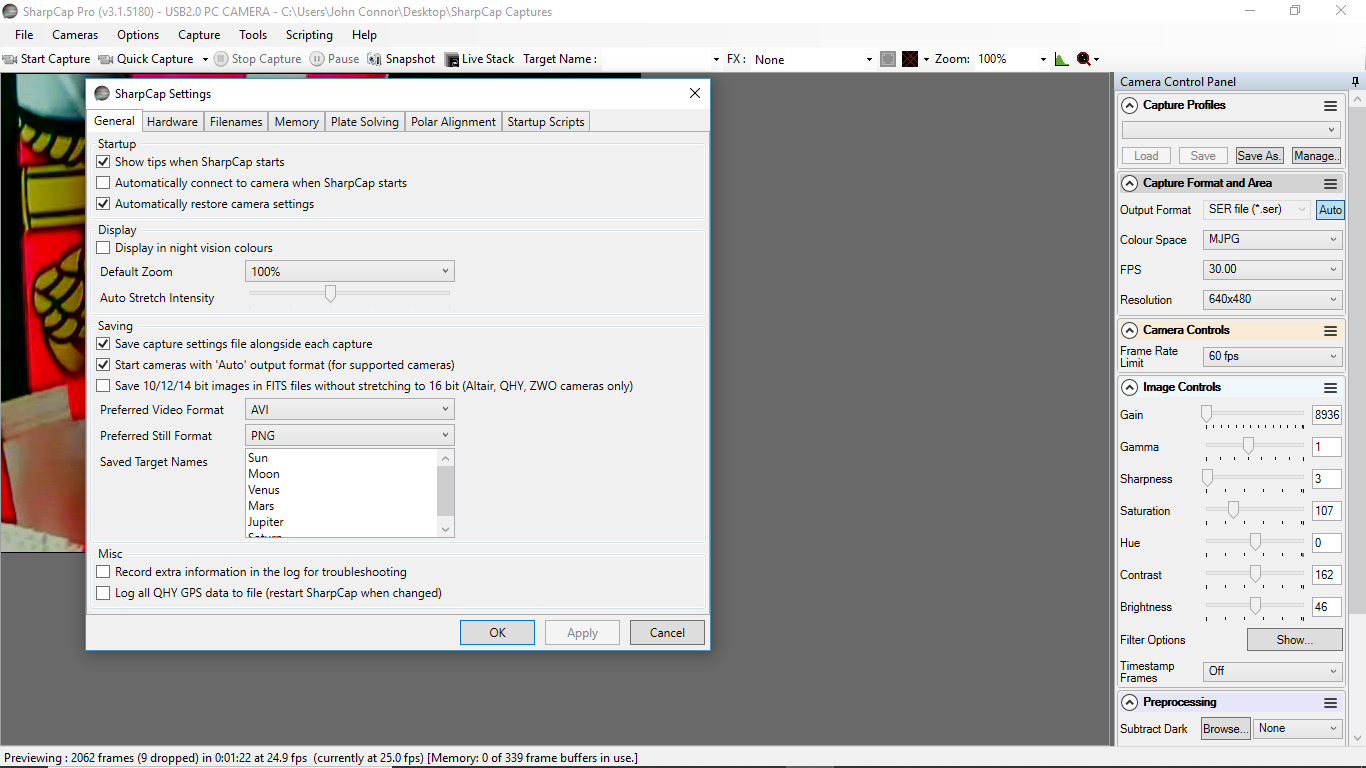Viewport: 1366px width, 768px height.
Task: Toggle Automatically restore camera settings
Action: 103,204
